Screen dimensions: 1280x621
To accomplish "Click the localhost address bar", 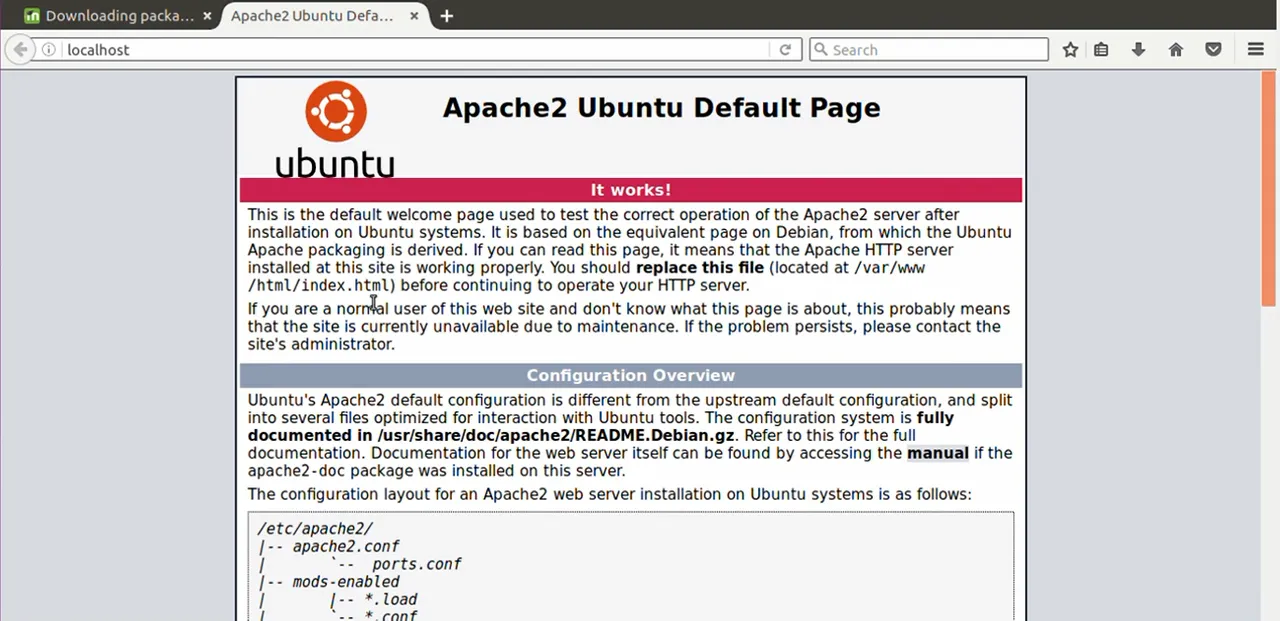I will click(415, 50).
